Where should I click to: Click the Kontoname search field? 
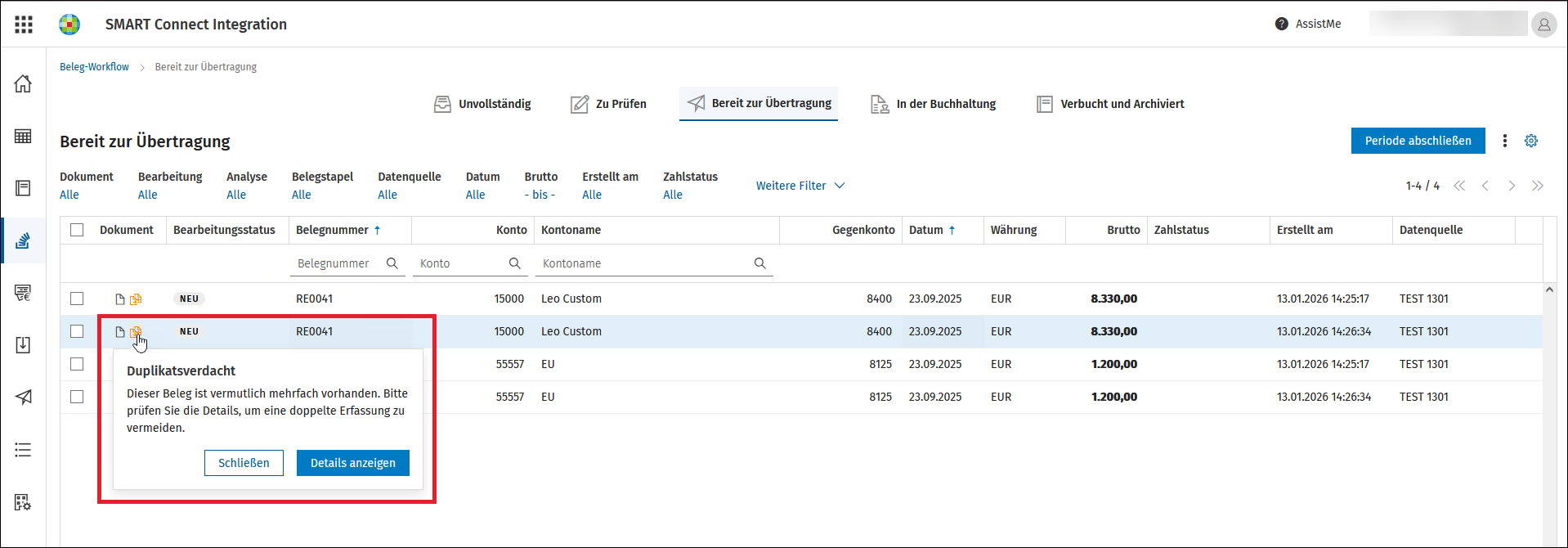654,263
